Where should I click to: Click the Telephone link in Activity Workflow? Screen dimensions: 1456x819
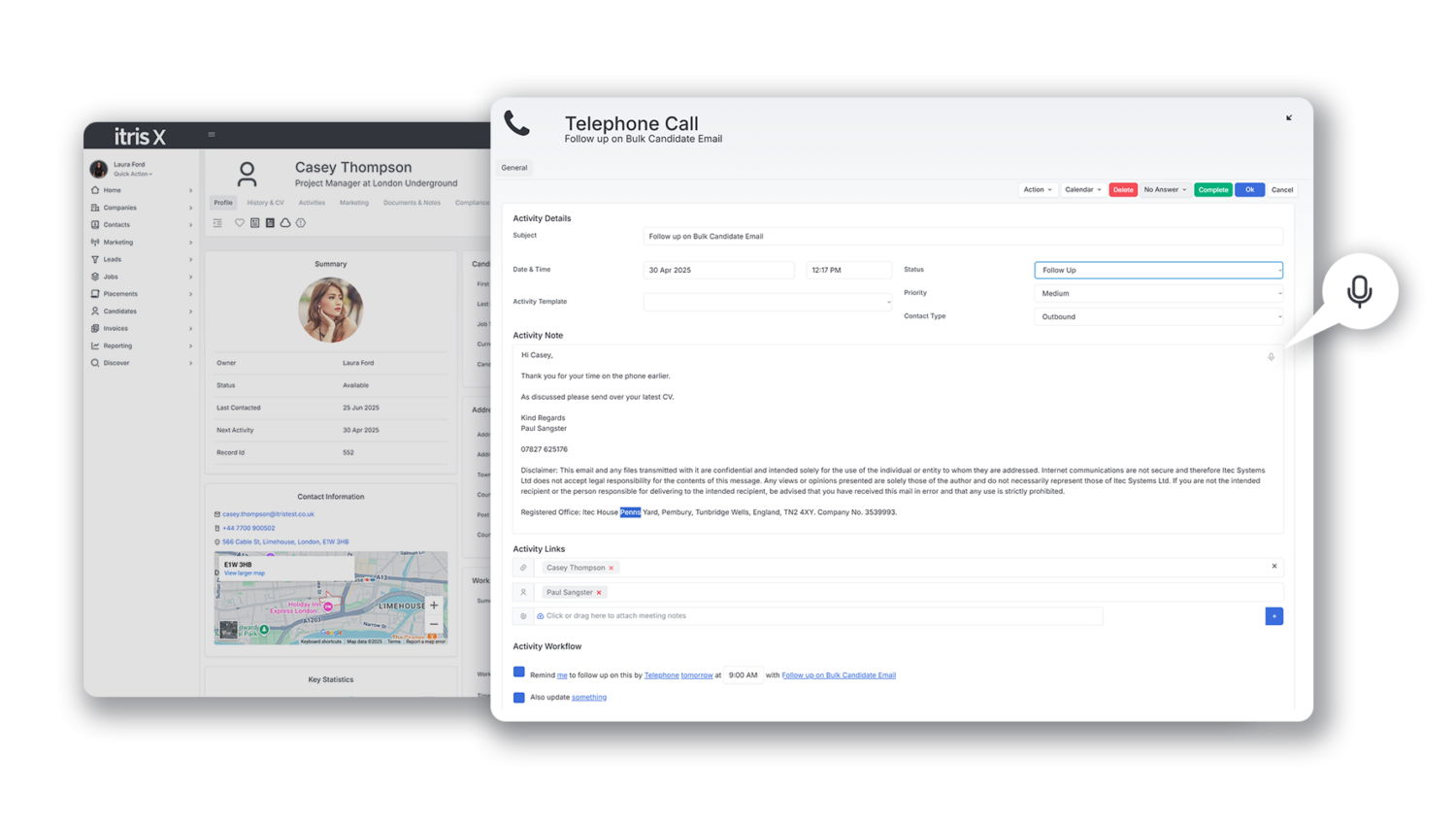point(661,675)
